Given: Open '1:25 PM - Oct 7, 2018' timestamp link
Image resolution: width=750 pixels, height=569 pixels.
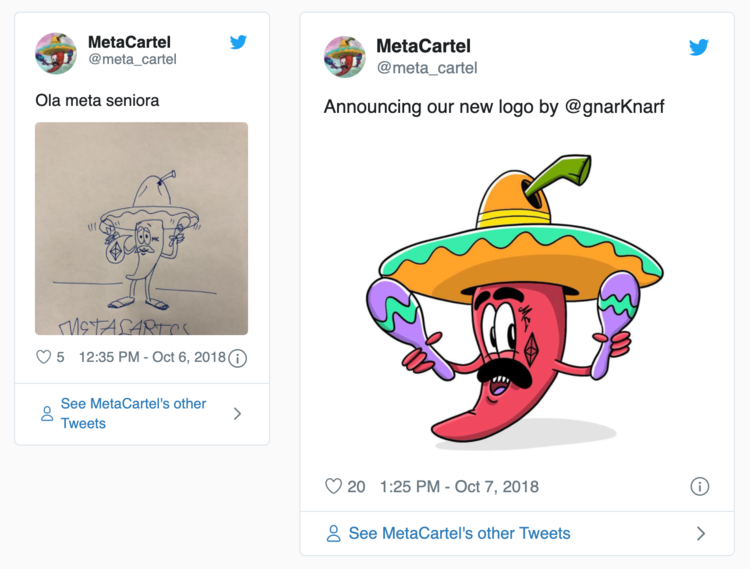Looking at the screenshot, I should pos(459,487).
